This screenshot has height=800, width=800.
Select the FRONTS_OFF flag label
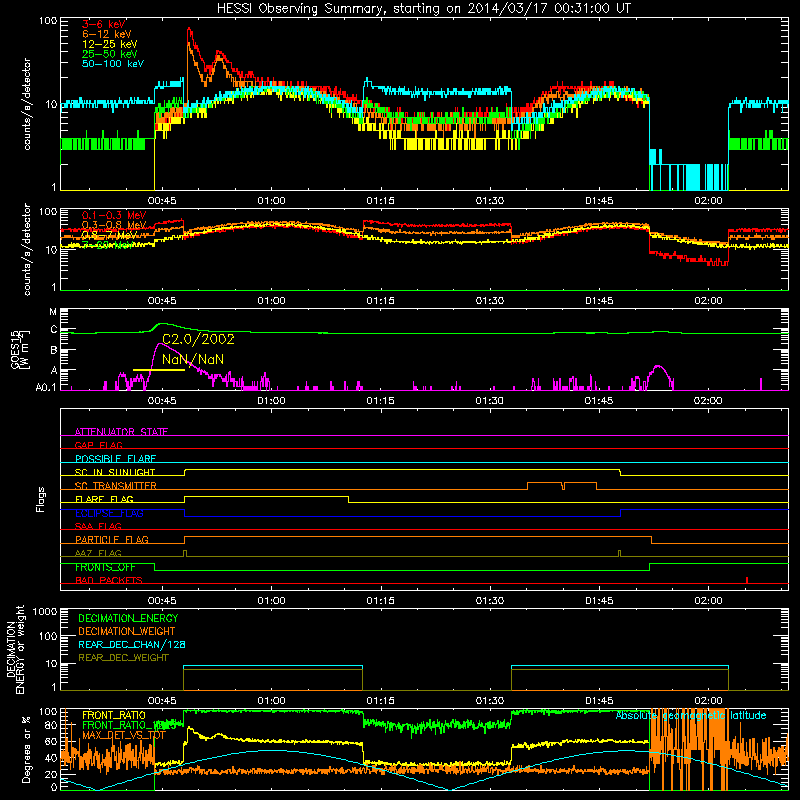[x=105, y=567]
